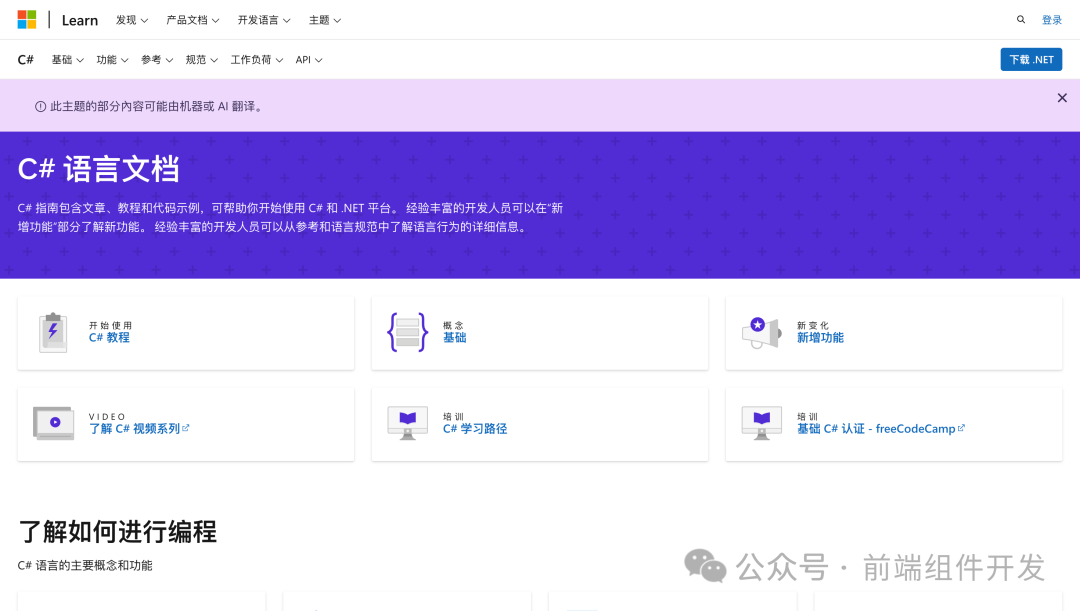
Task: Dismiss the AI translation notice banner
Action: (x=1062, y=98)
